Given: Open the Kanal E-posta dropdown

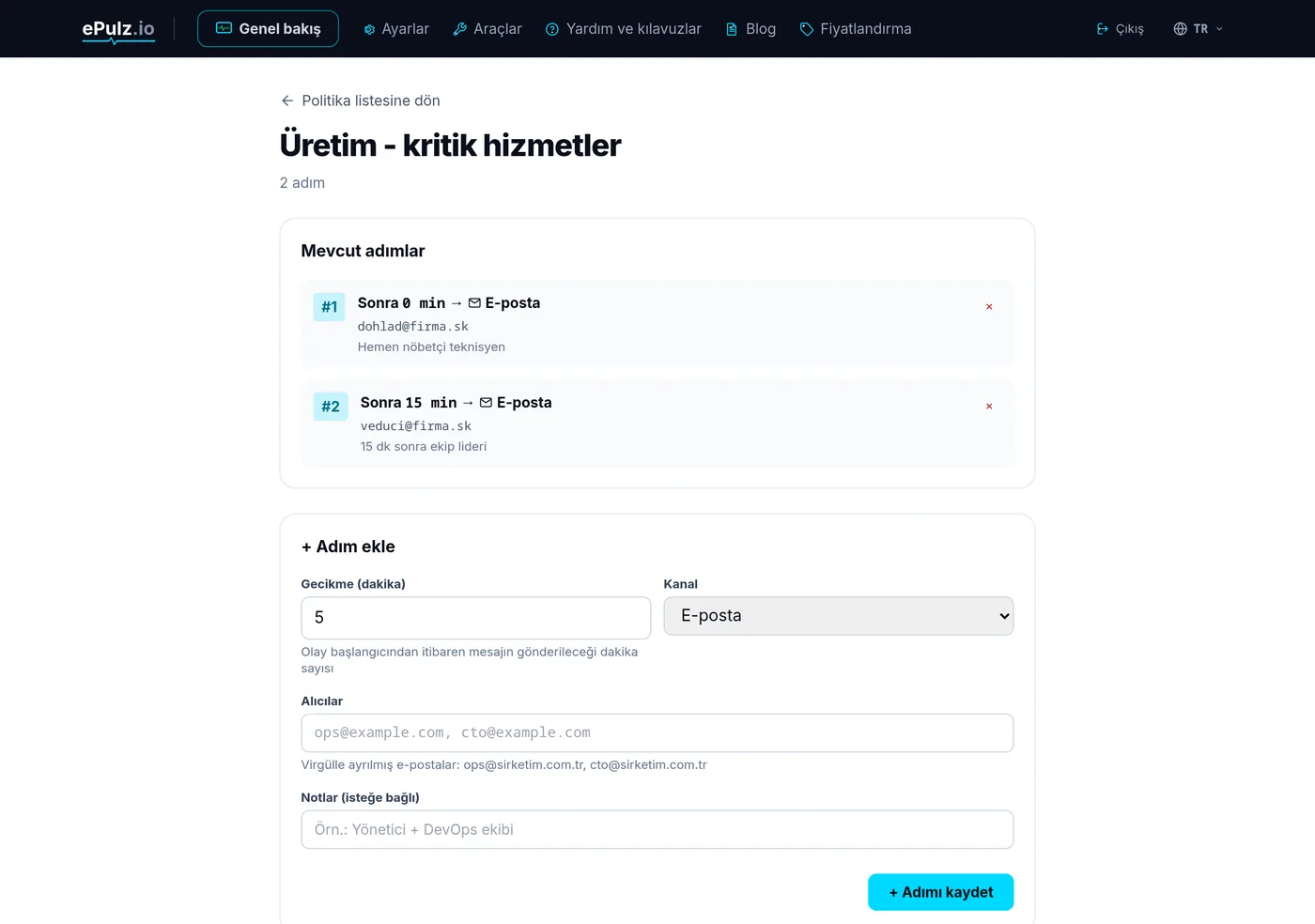Looking at the screenshot, I should click(x=839, y=616).
